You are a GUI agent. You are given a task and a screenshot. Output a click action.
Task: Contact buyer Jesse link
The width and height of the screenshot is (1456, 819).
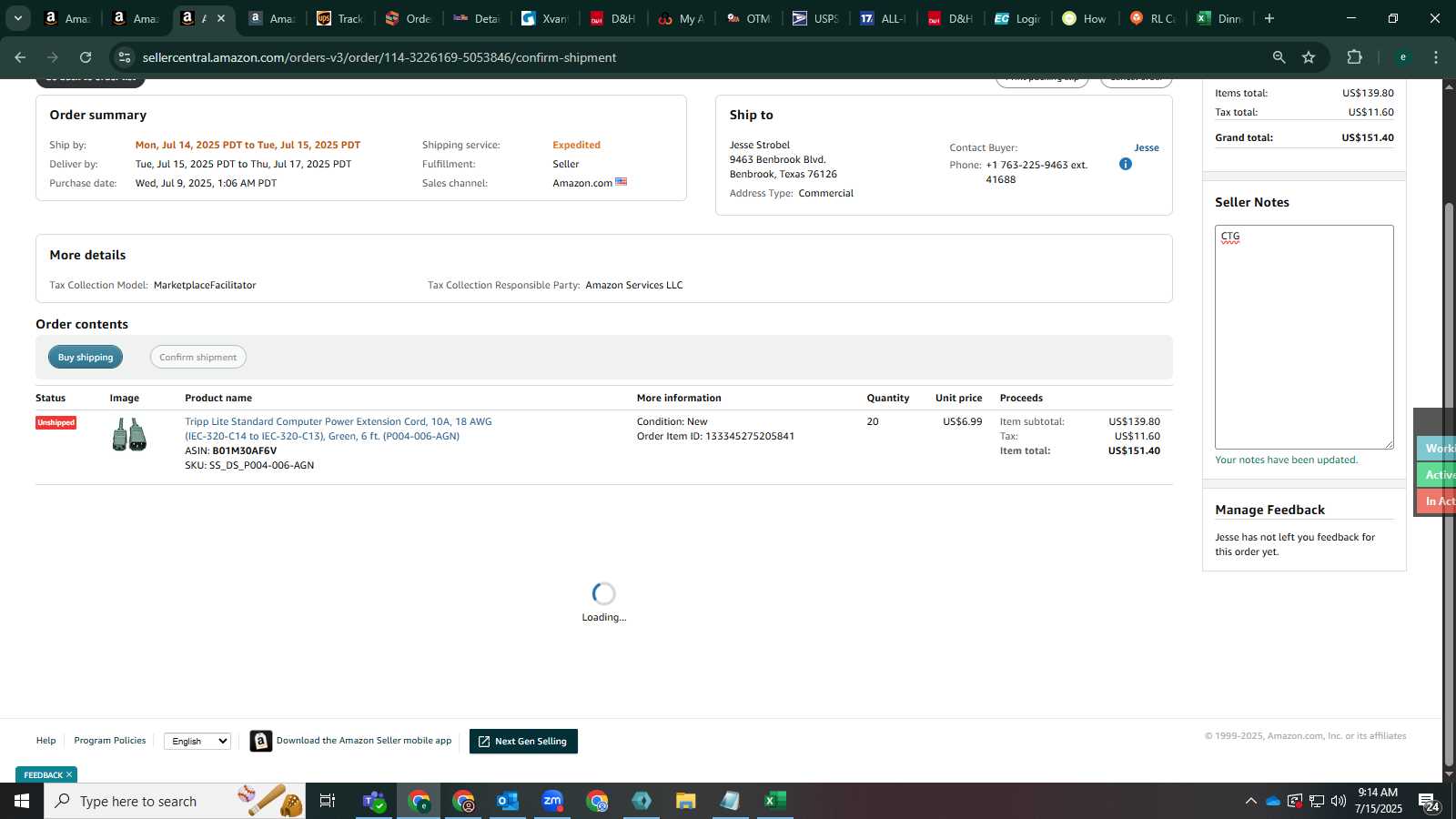1147,147
